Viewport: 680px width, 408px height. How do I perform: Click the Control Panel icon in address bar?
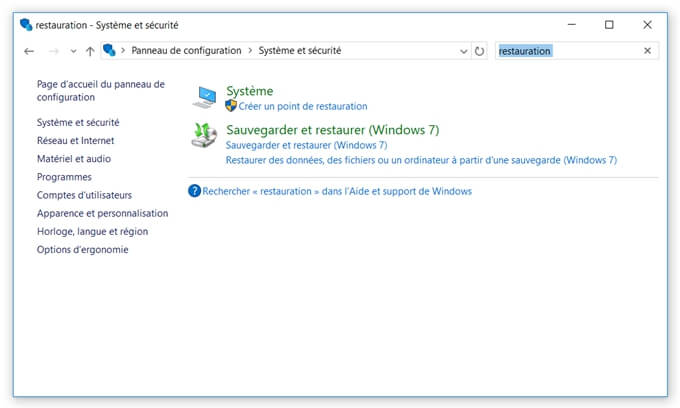point(109,50)
